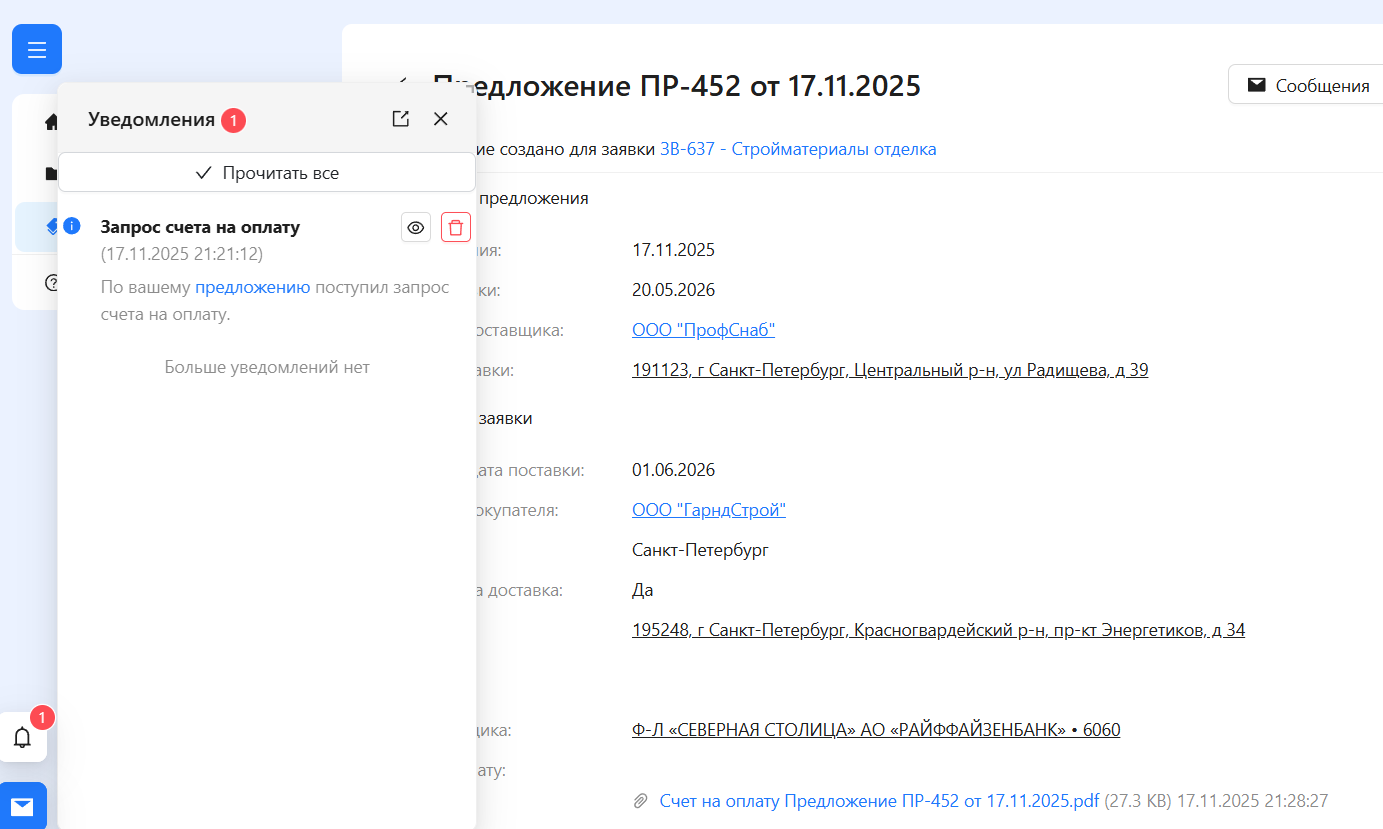Open request ЗВ-637 Стройматериалы отделка link
1383x829 pixels.
798,149
